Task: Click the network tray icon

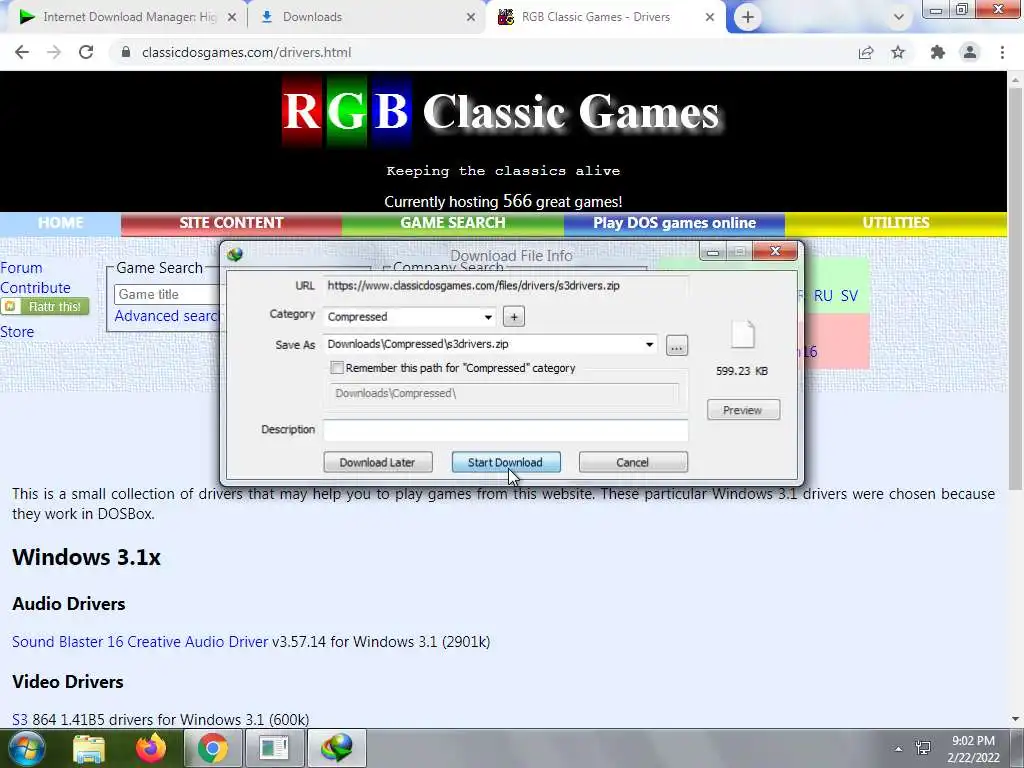Action: 923,748
